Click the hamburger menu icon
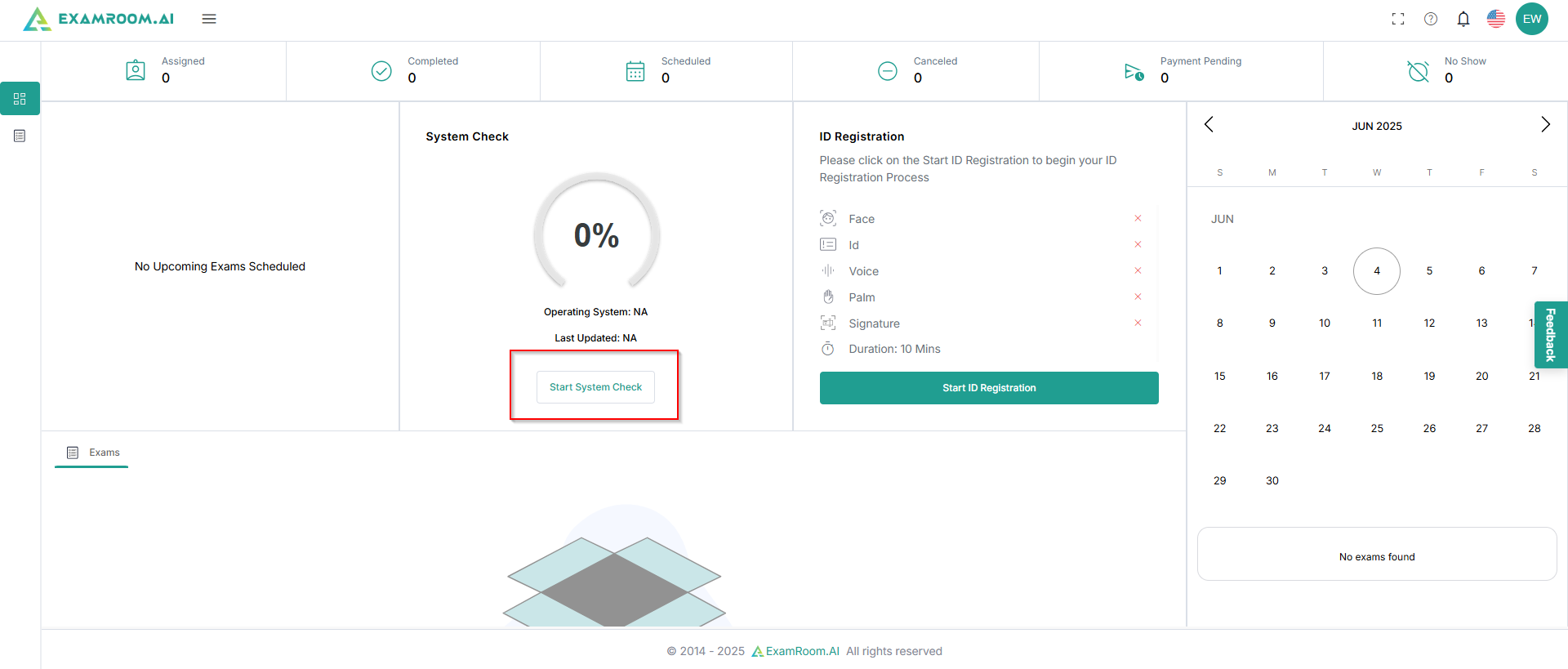 tap(209, 19)
